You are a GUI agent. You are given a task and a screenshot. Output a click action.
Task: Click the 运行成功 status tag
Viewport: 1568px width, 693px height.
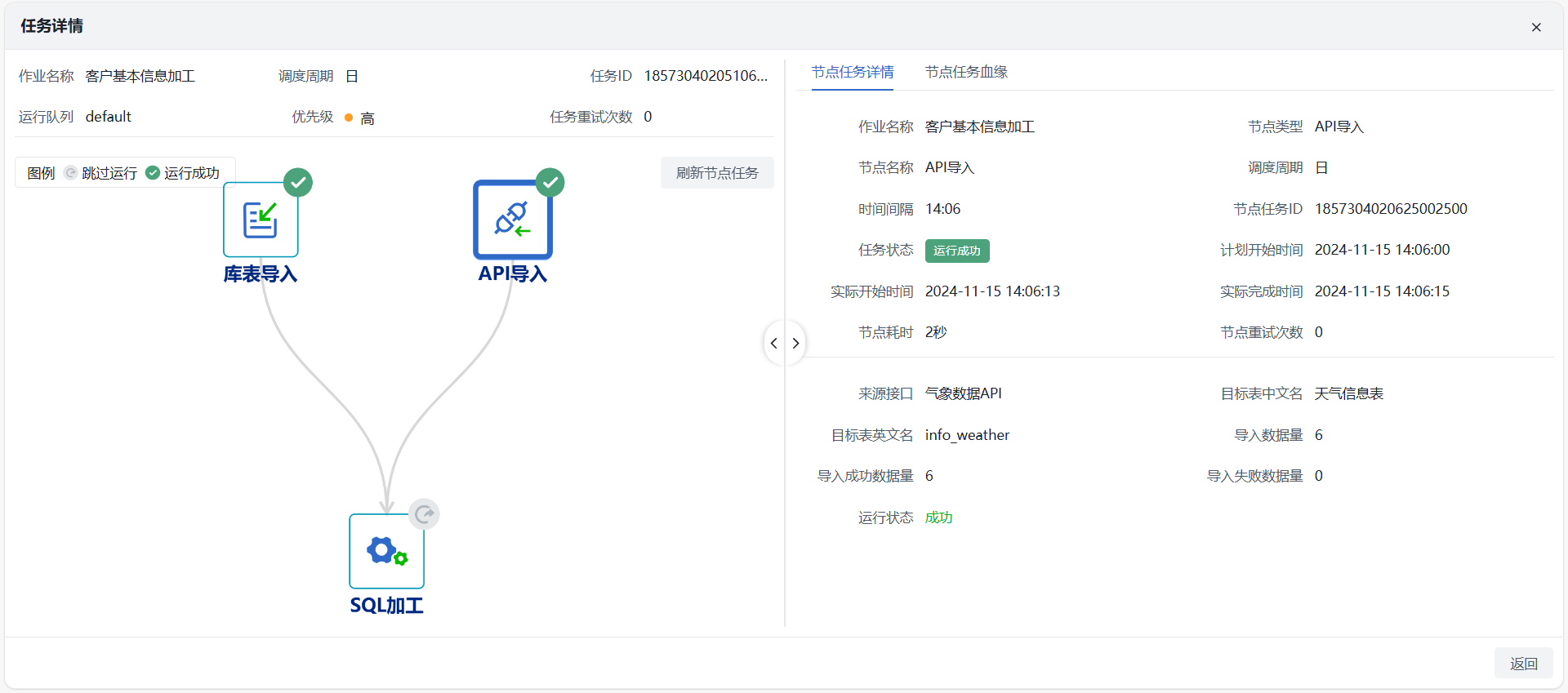(957, 251)
